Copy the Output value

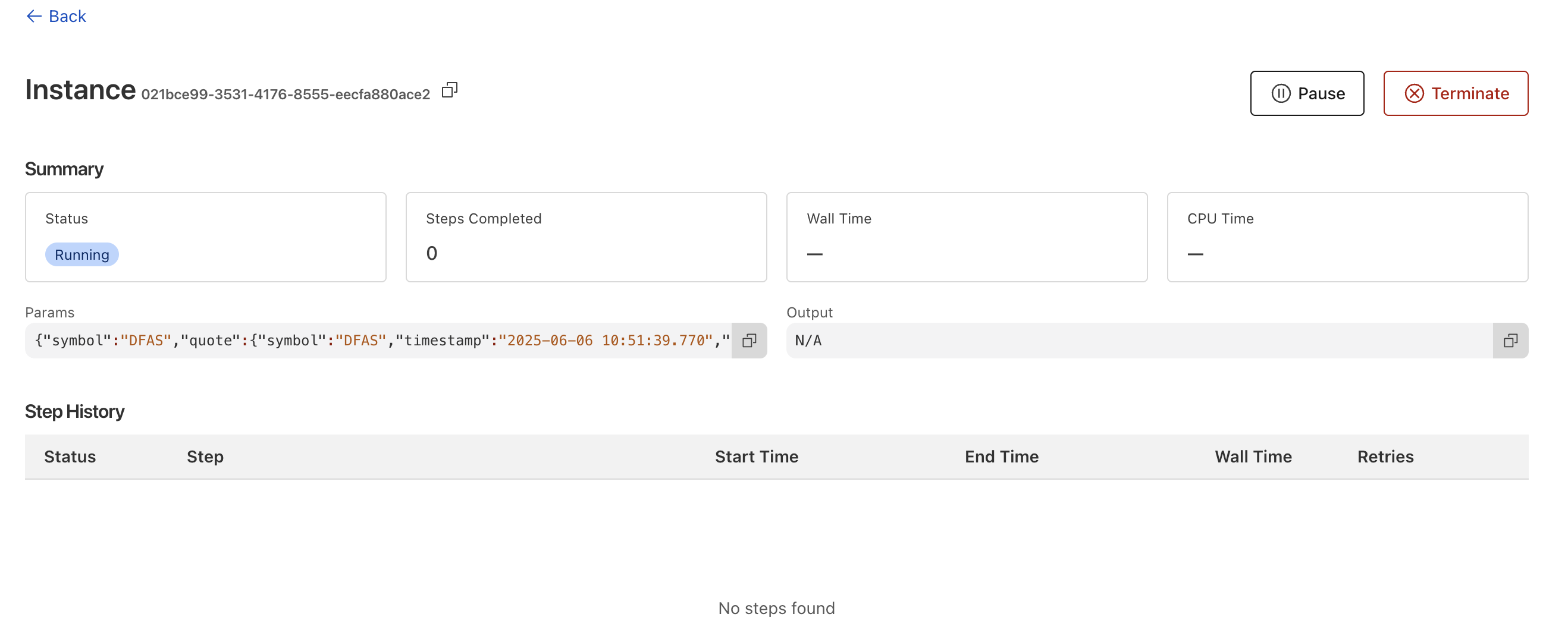pos(1510,341)
